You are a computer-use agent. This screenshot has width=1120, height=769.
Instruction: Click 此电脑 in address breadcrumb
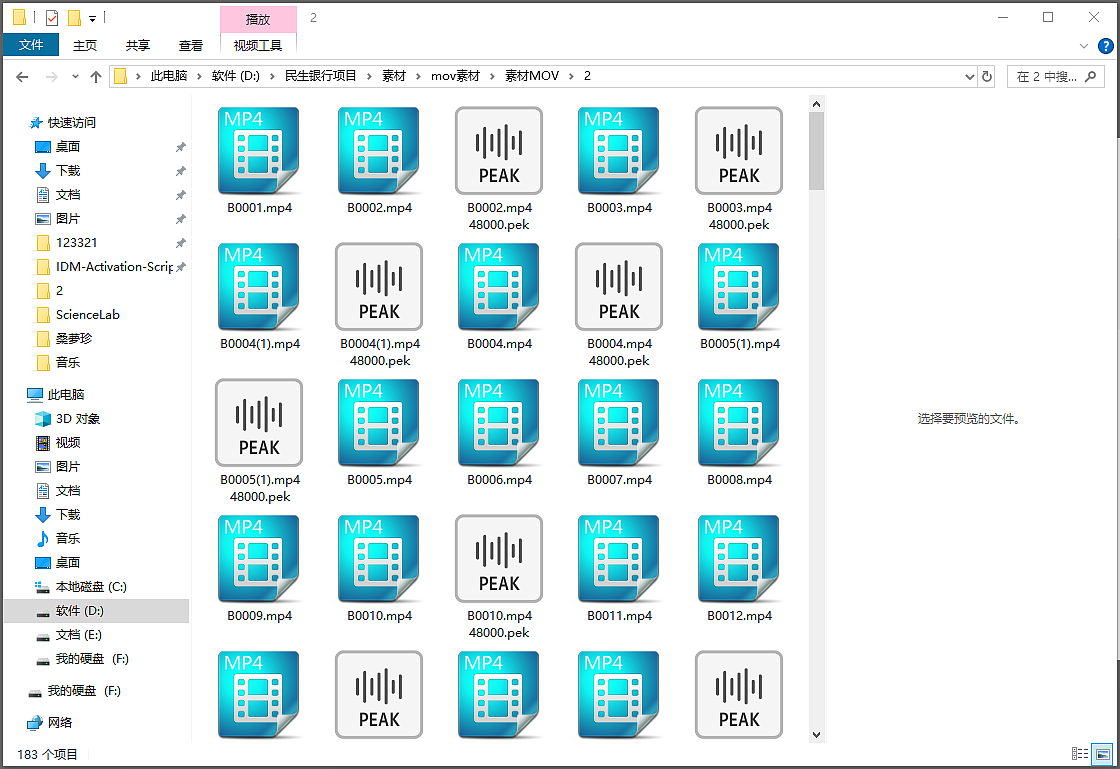[x=169, y=76]
